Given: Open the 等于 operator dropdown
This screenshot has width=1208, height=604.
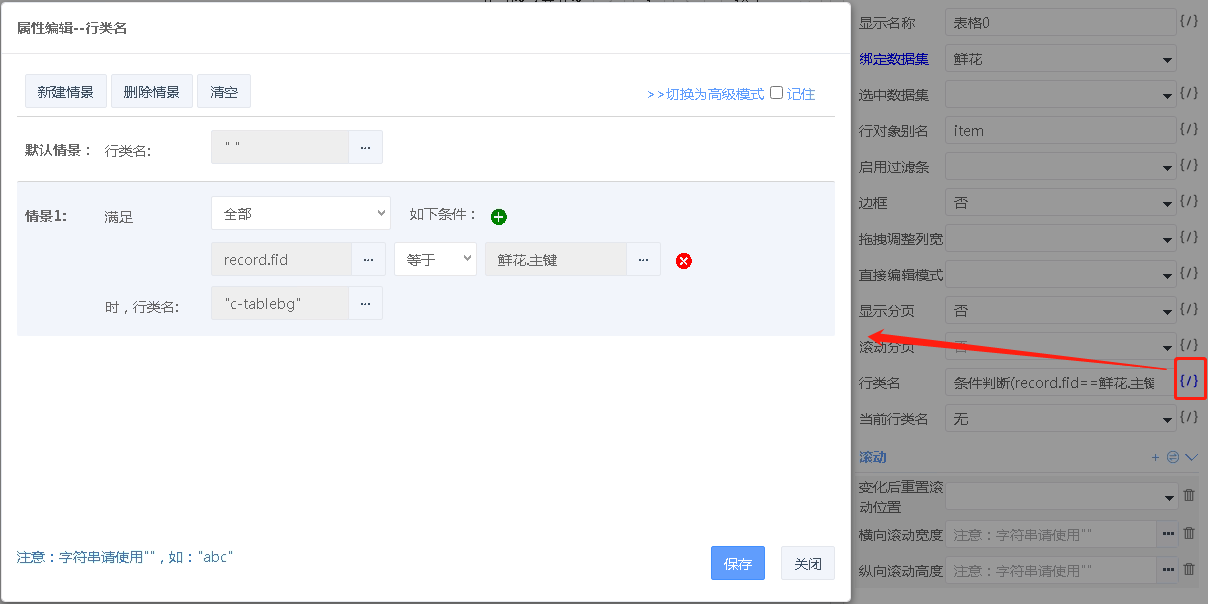Looking at the screenshot, I should point(435,260).
